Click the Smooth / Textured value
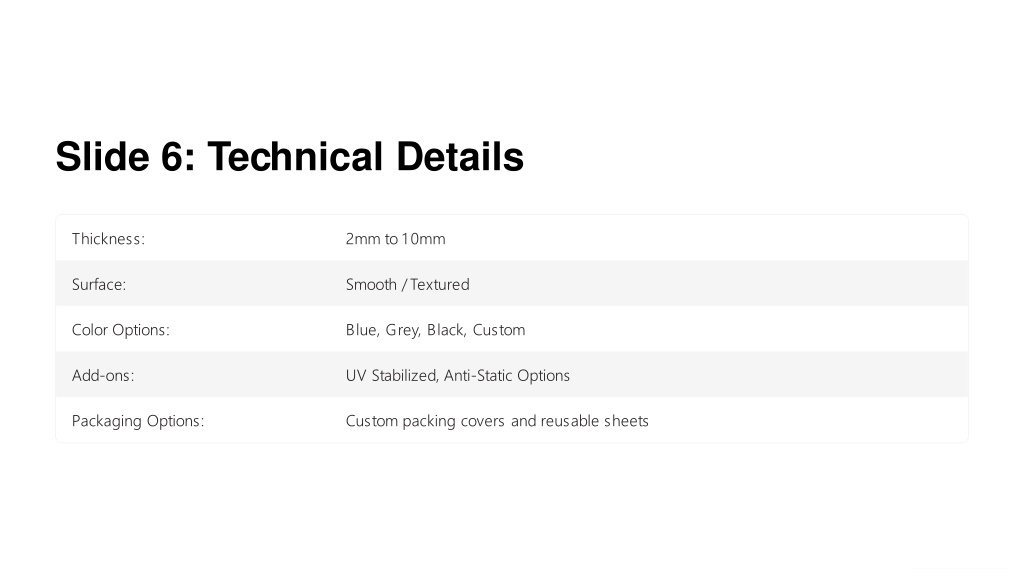Viewport: 1024px width, 576px height. 408,285
